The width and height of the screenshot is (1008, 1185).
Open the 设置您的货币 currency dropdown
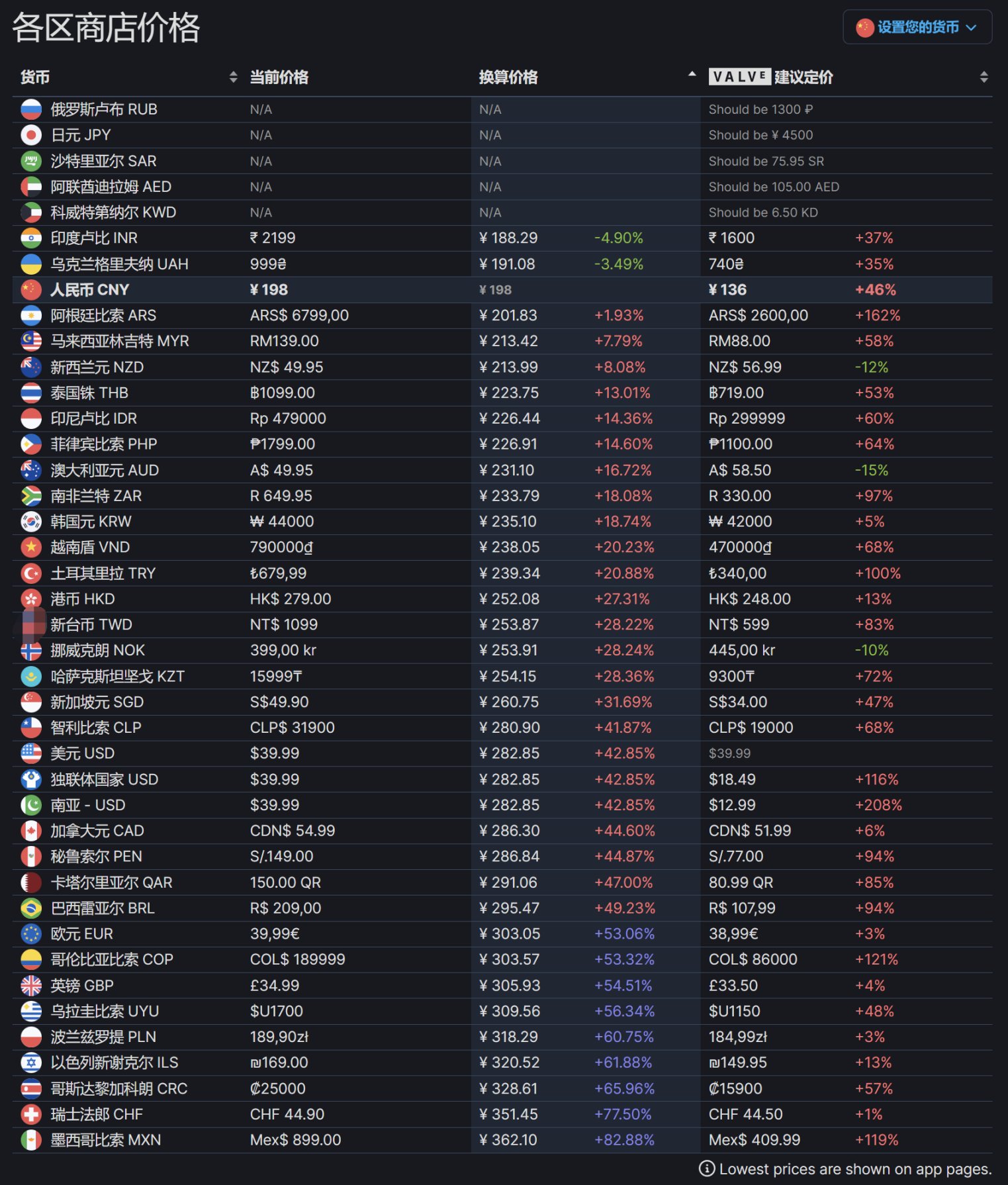click(917, 27)
